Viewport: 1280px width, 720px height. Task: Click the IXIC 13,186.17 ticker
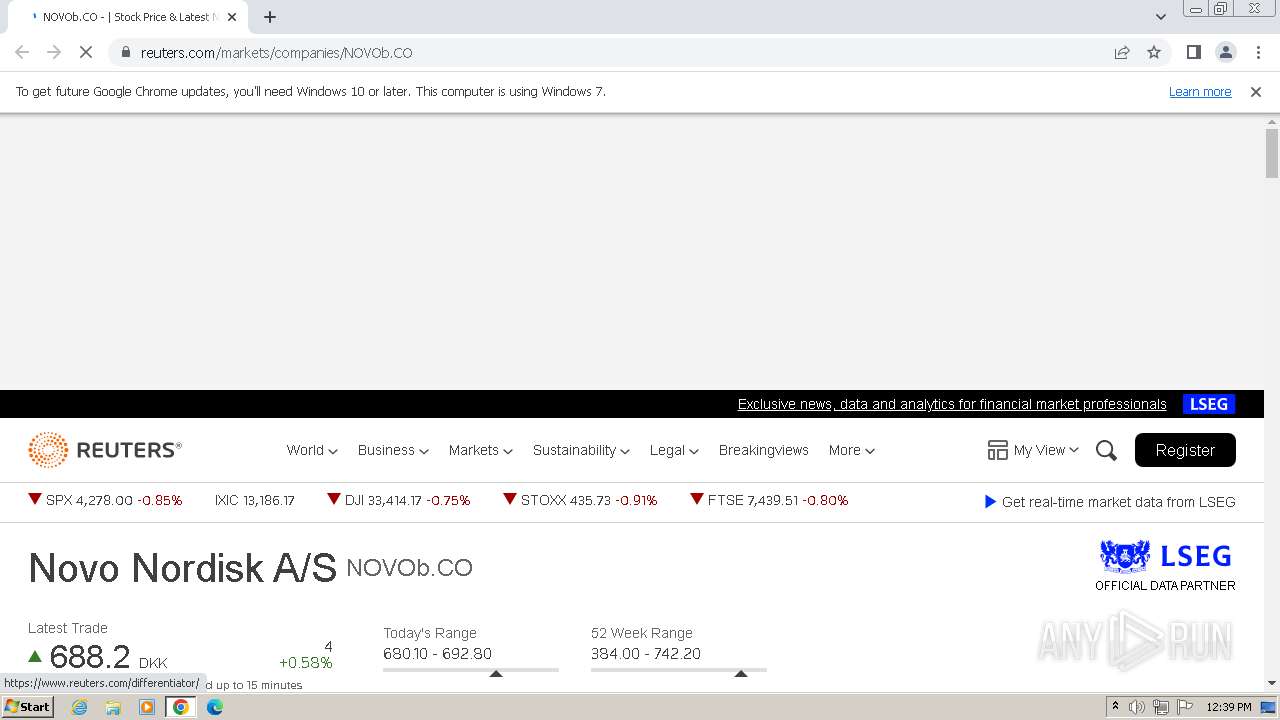point(254,500)
